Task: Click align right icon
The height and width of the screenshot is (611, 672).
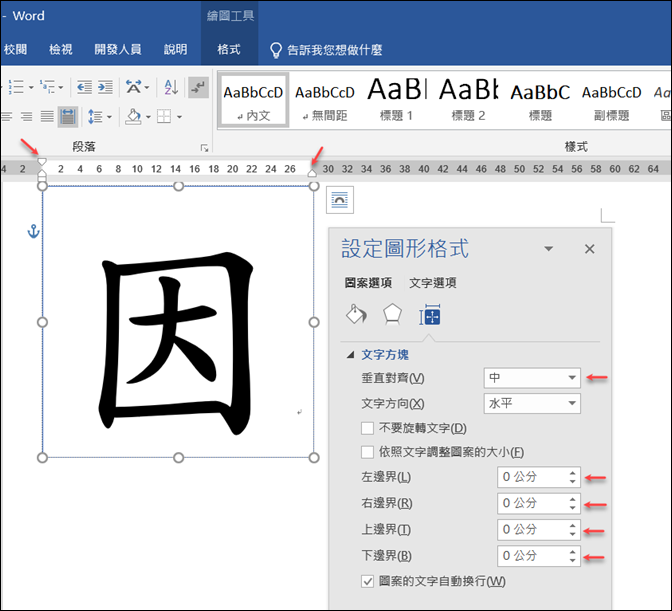Action: tap(27, 116)
